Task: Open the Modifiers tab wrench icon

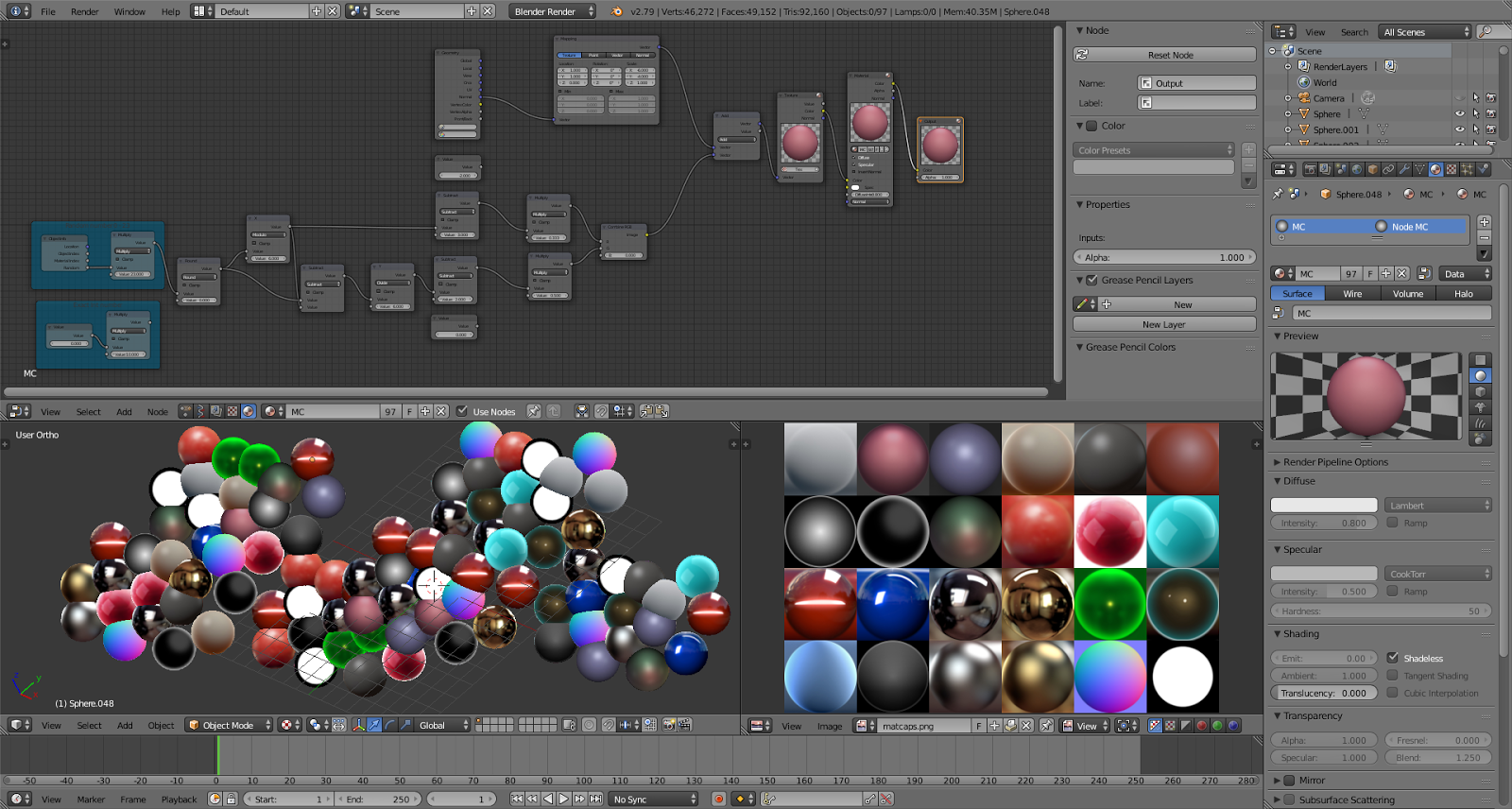Action: click(1404, 169)
